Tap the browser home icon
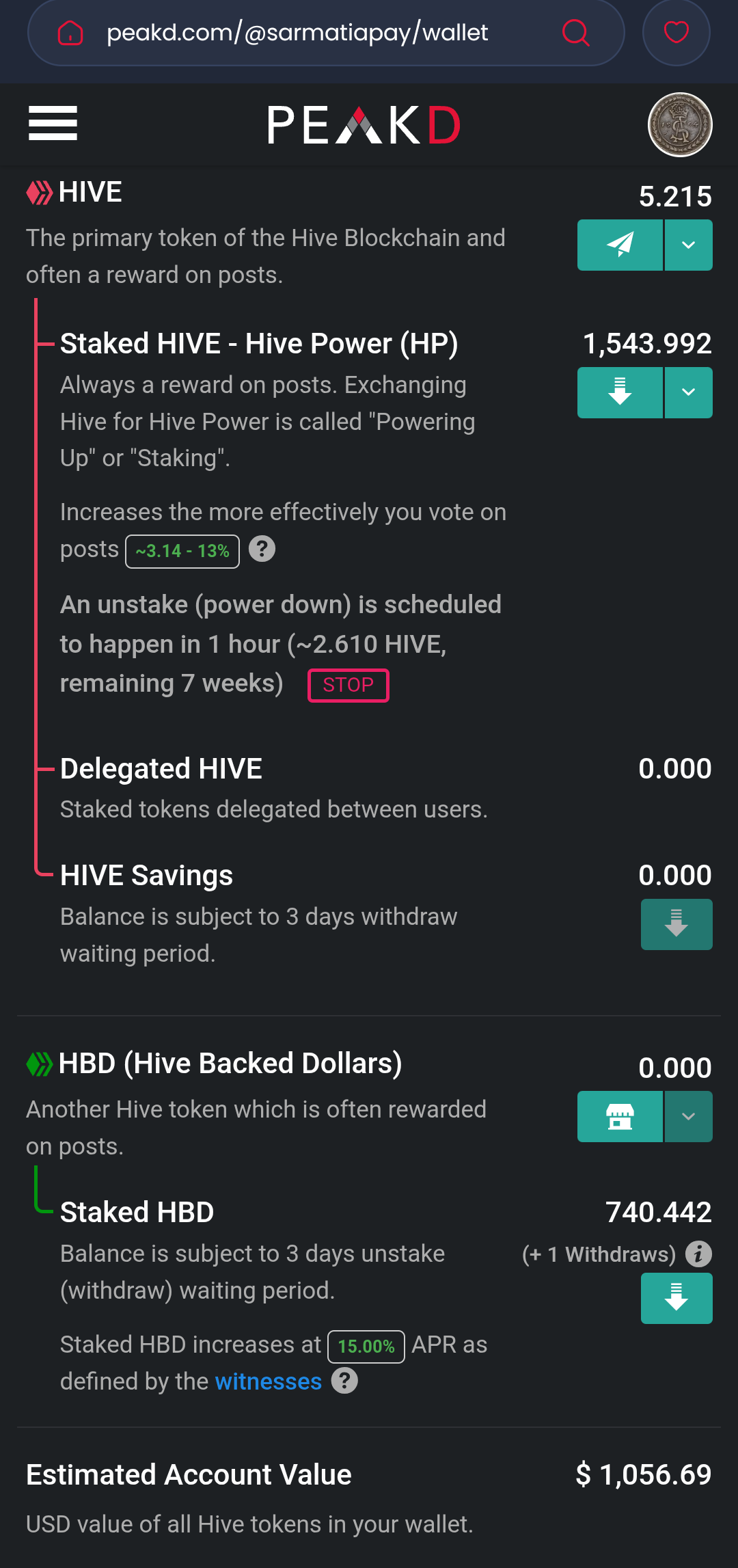Screen dimensions: 738x1568 pos(70,32)
